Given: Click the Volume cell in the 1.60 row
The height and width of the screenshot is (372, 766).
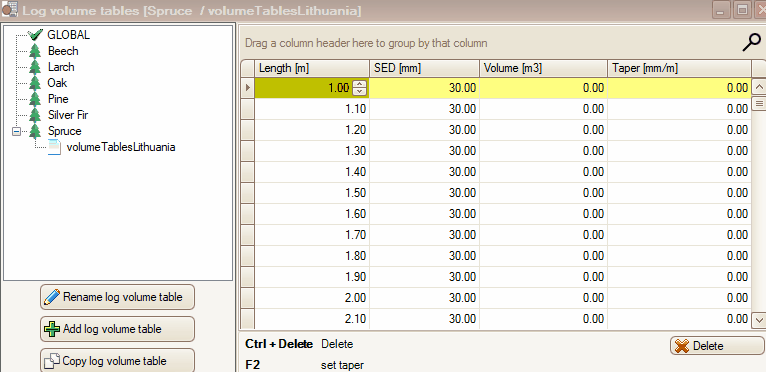Looking at the screenshot, I should coord(543,214).
